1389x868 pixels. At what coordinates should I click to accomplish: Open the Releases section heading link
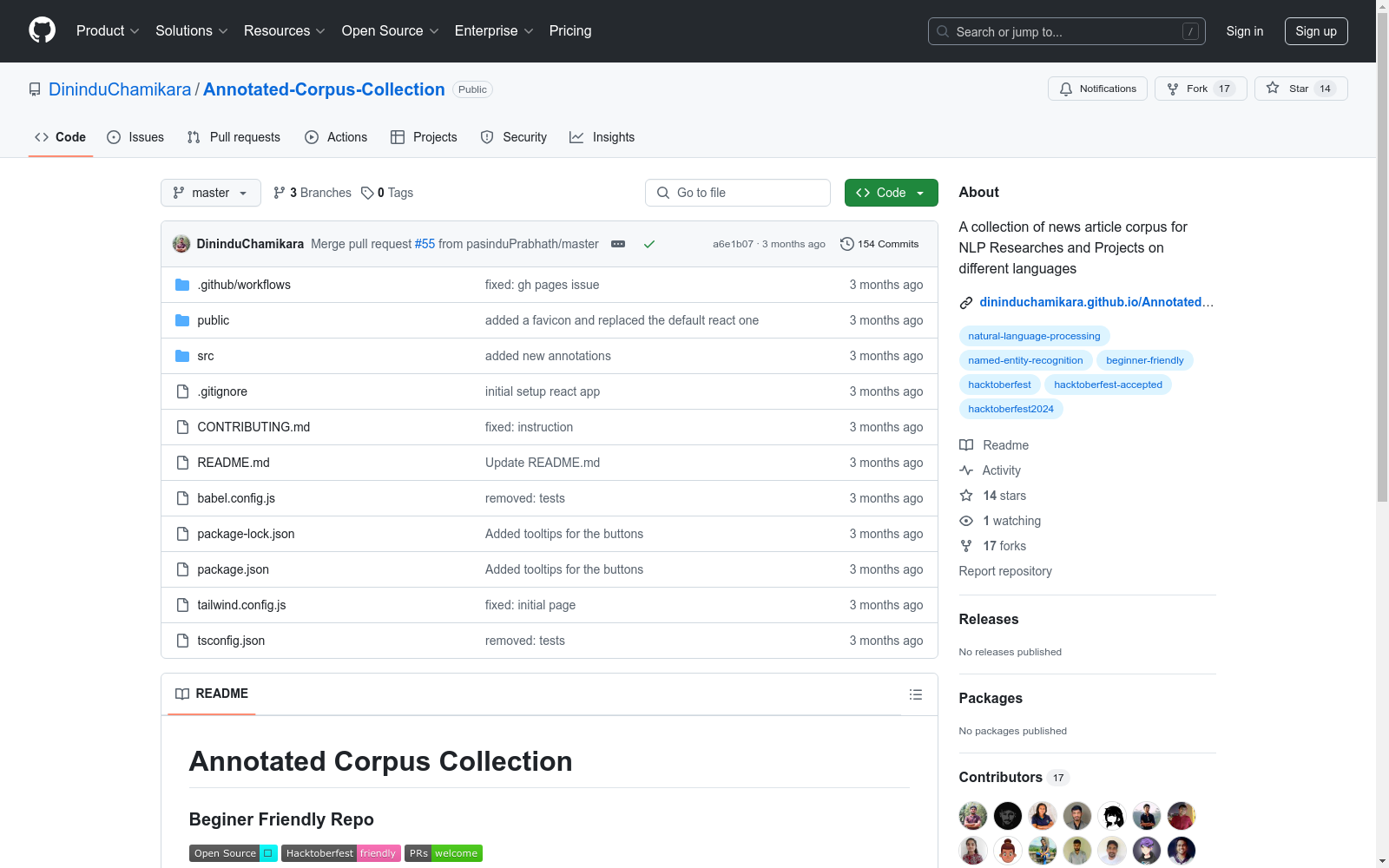(989, 619)
